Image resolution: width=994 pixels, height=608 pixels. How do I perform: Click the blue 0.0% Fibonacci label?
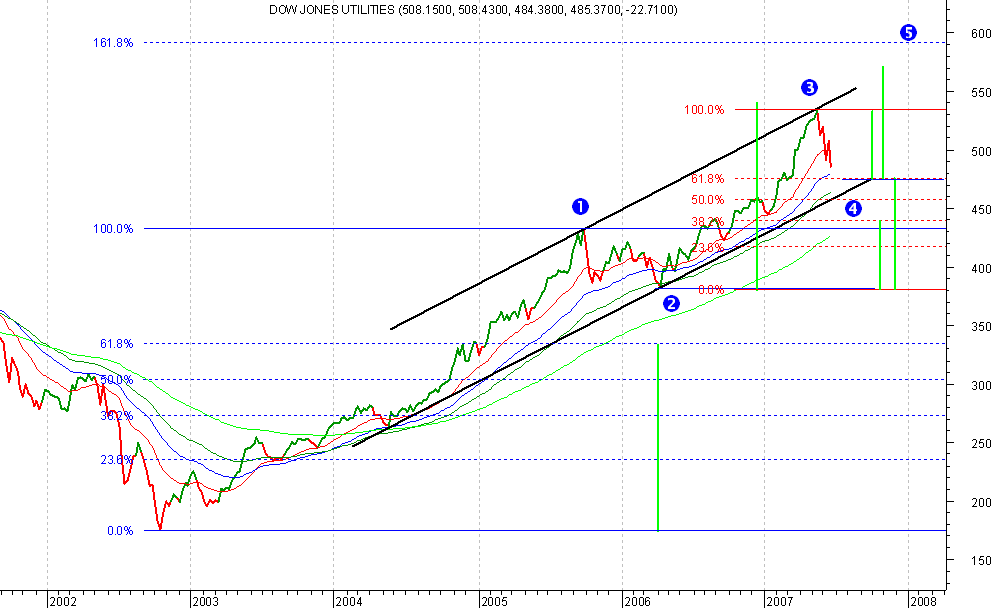(x=120, y=531)
